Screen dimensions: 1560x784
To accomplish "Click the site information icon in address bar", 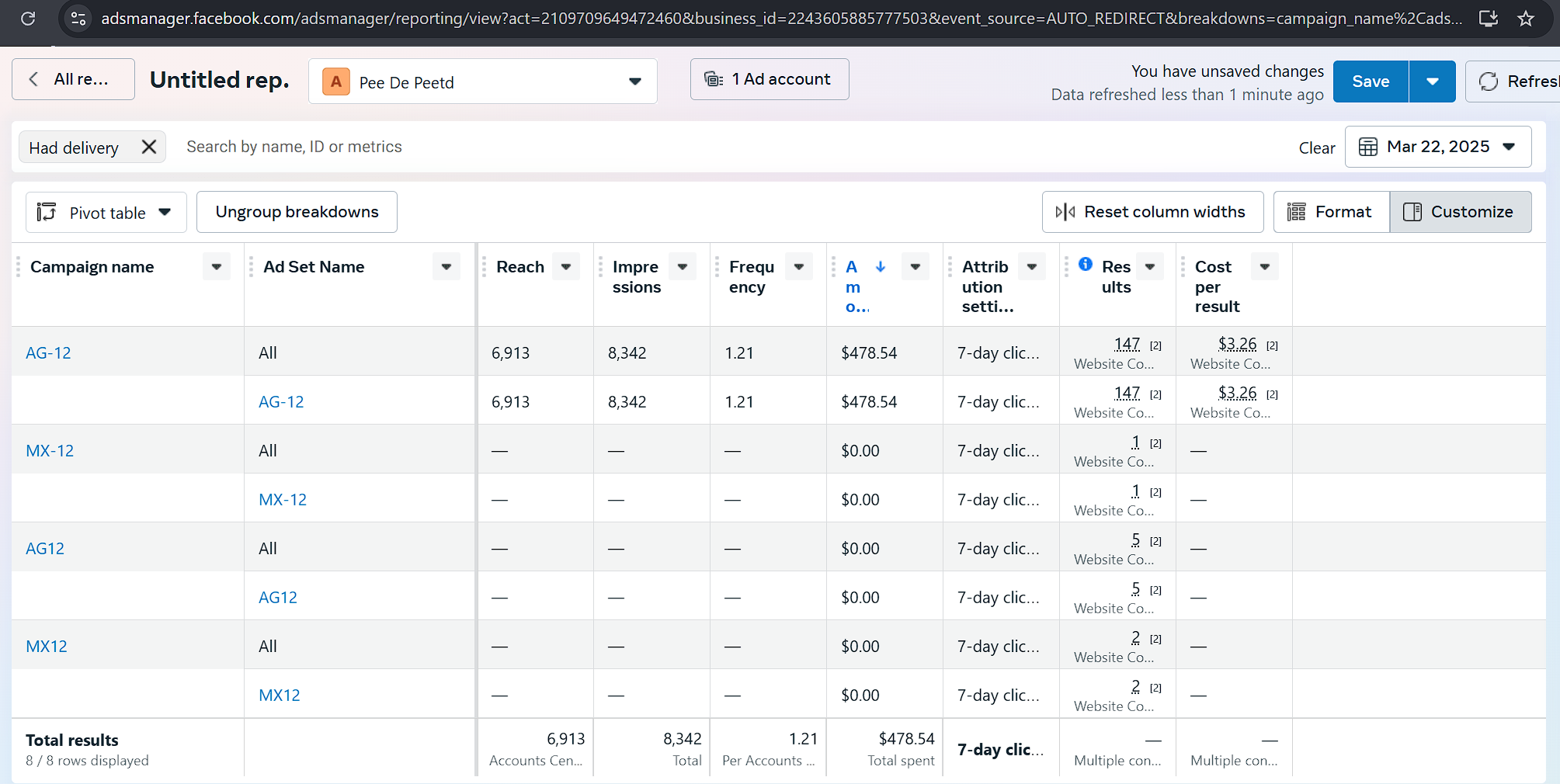I will tap(78, 19).
